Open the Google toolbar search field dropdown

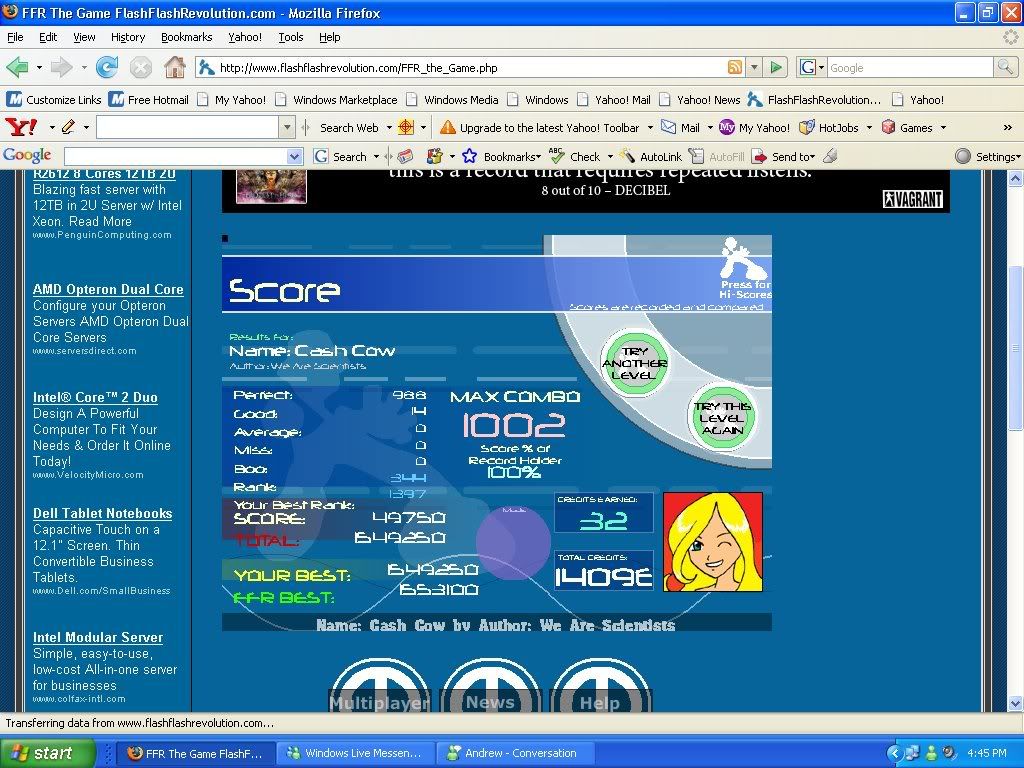tap(294, 157)
